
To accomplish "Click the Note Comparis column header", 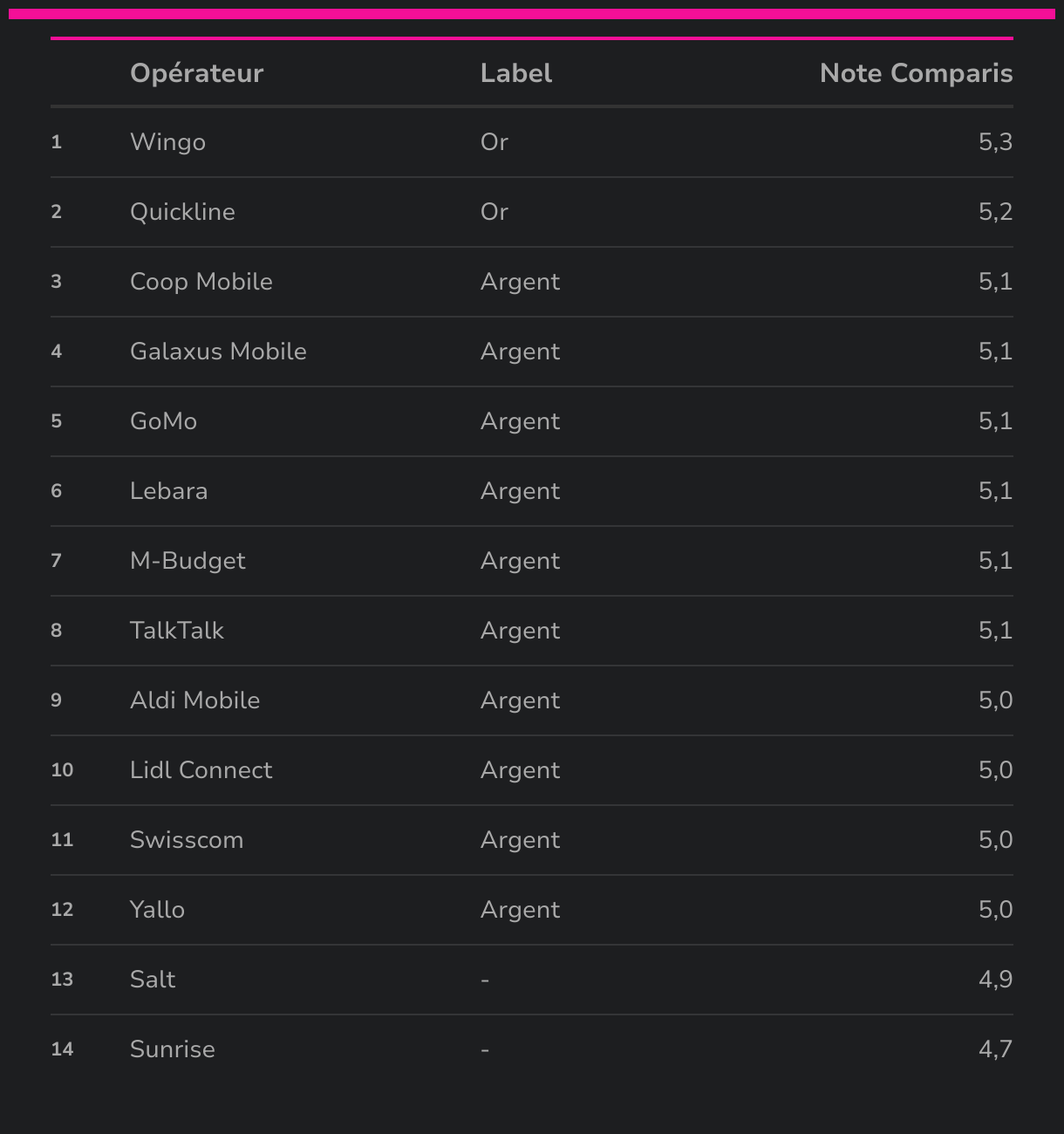I will tap(916, 73).
